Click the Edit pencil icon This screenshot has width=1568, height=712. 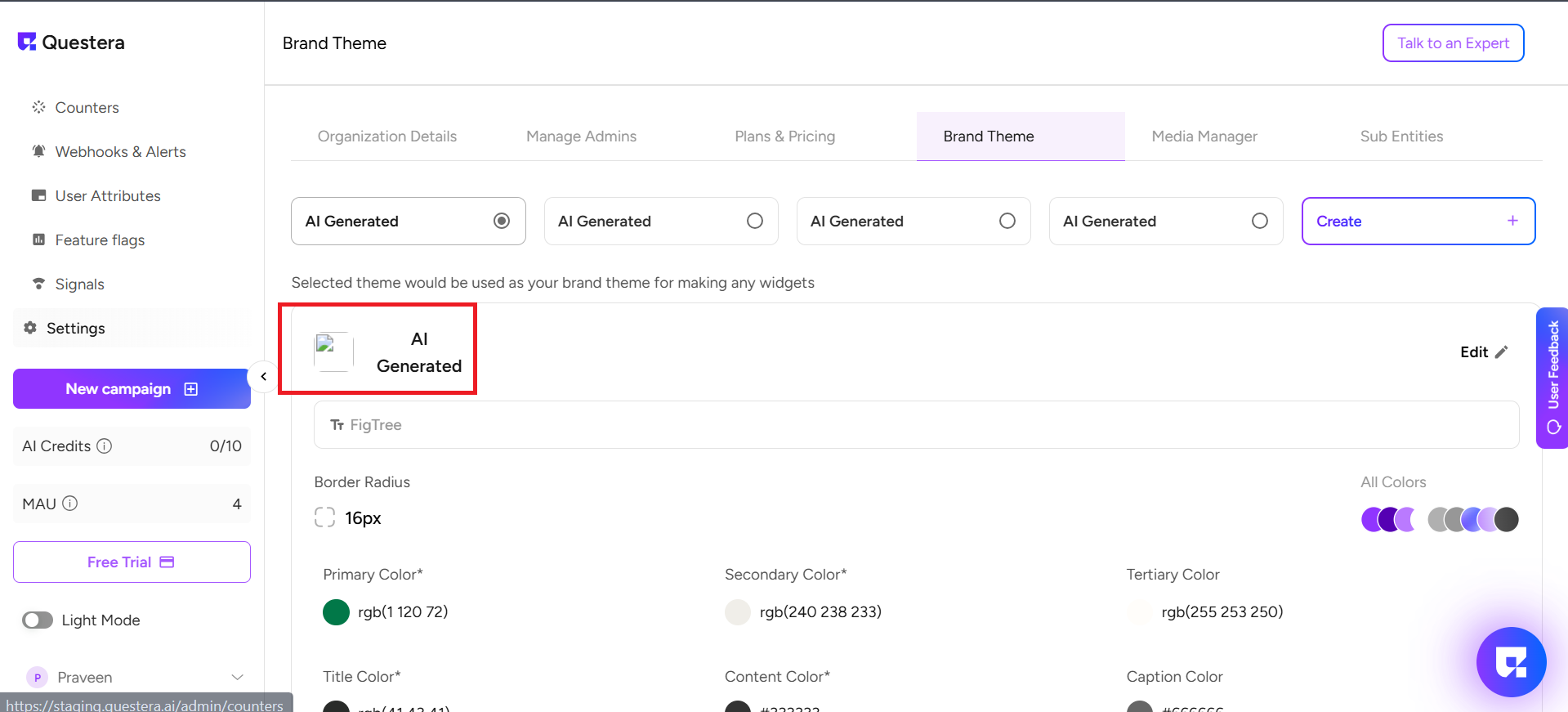1501,352
